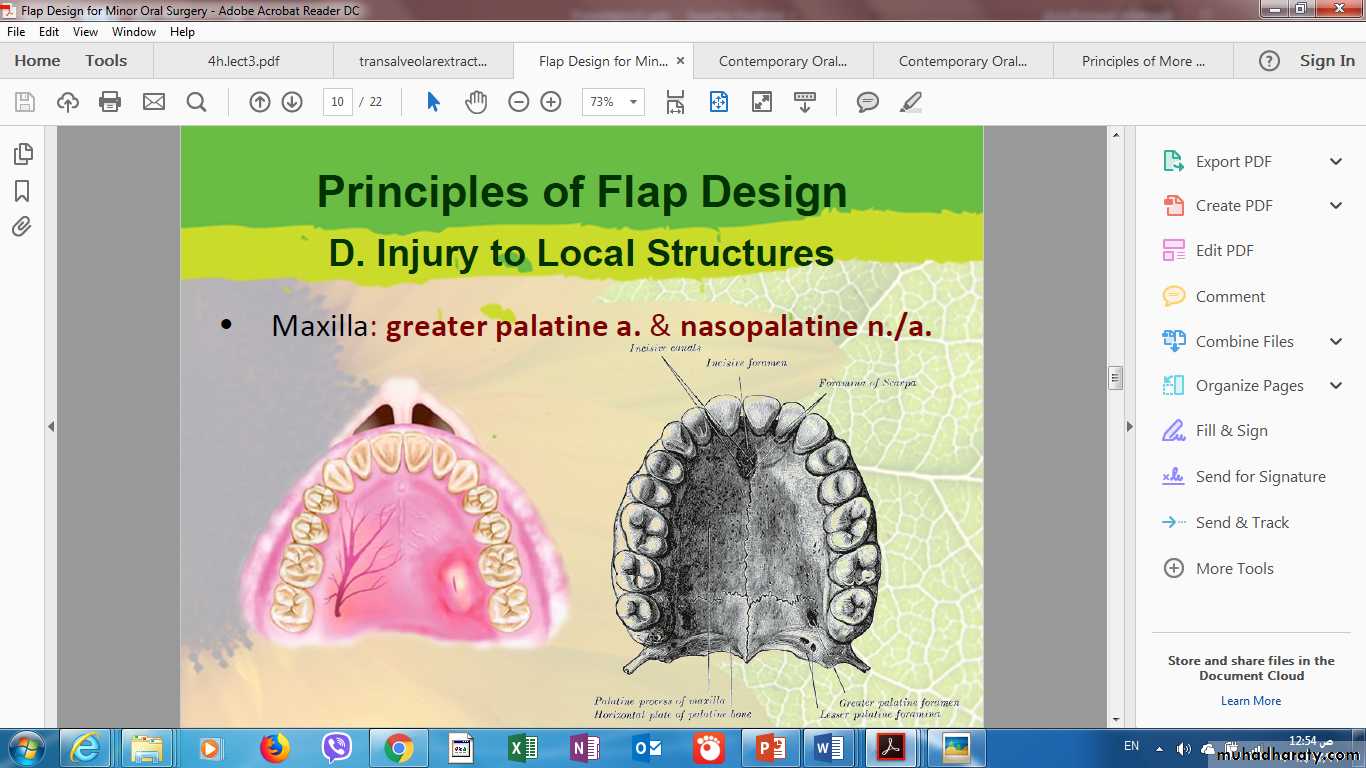
Task: Add a sticky note comment
Action: pos(867,102)
